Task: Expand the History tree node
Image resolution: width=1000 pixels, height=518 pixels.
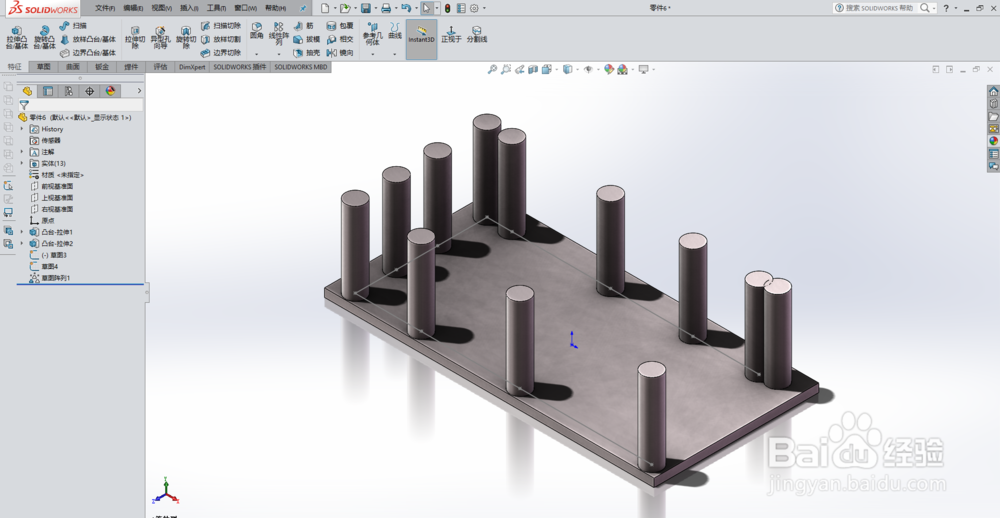Action: 22,129
